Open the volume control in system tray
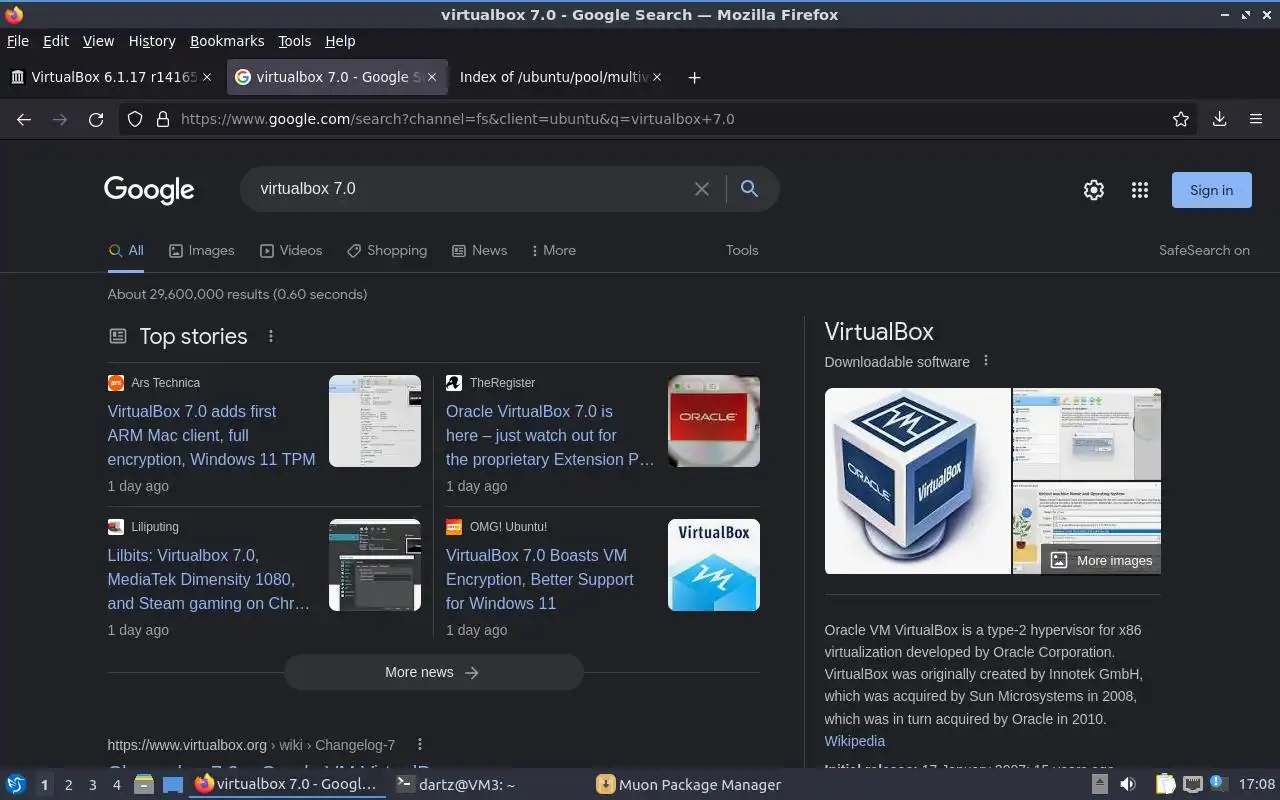 (x=1128, y=784)
